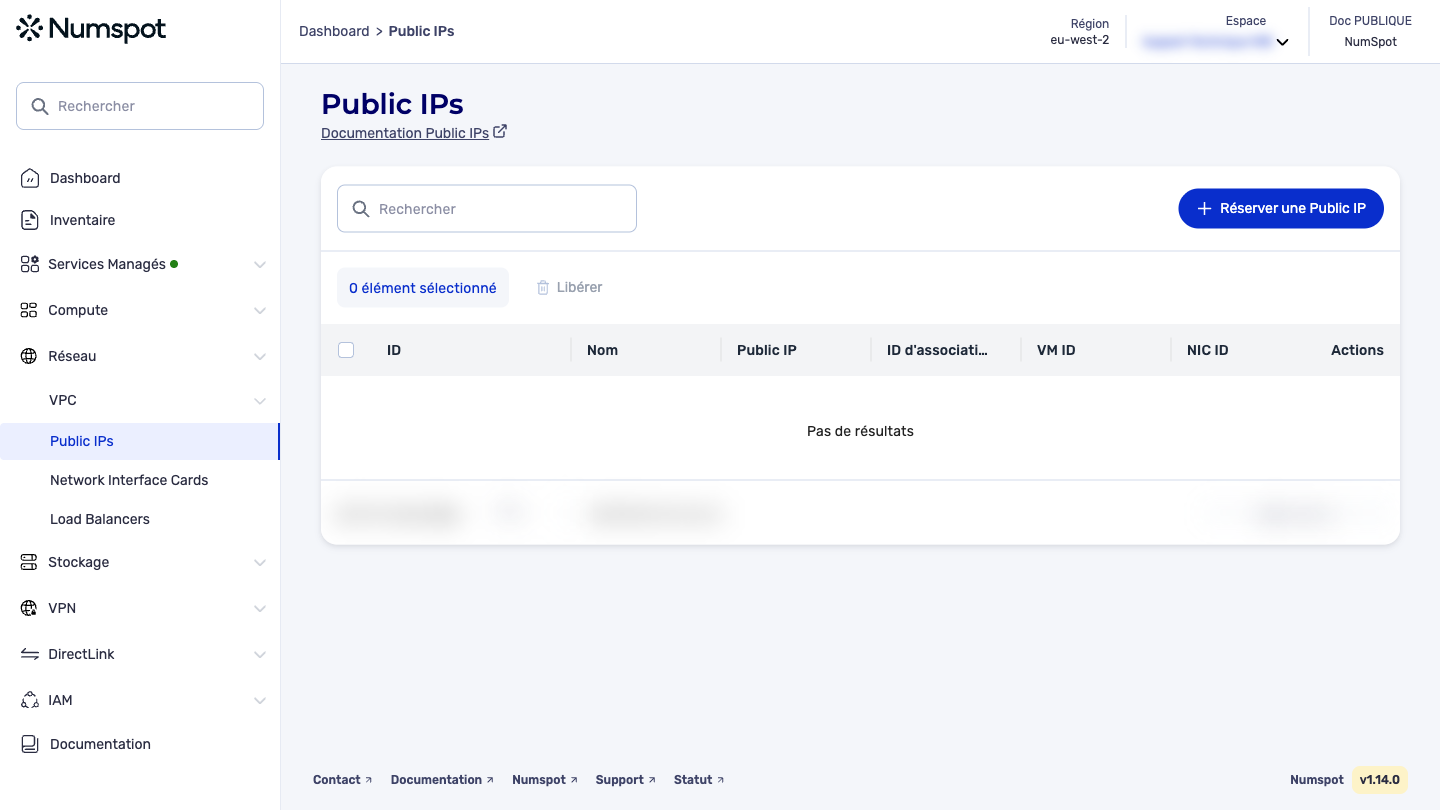Click the v1.14.0 version badge
This screenshot has height=810, width=1440.
coord(1380,780)
